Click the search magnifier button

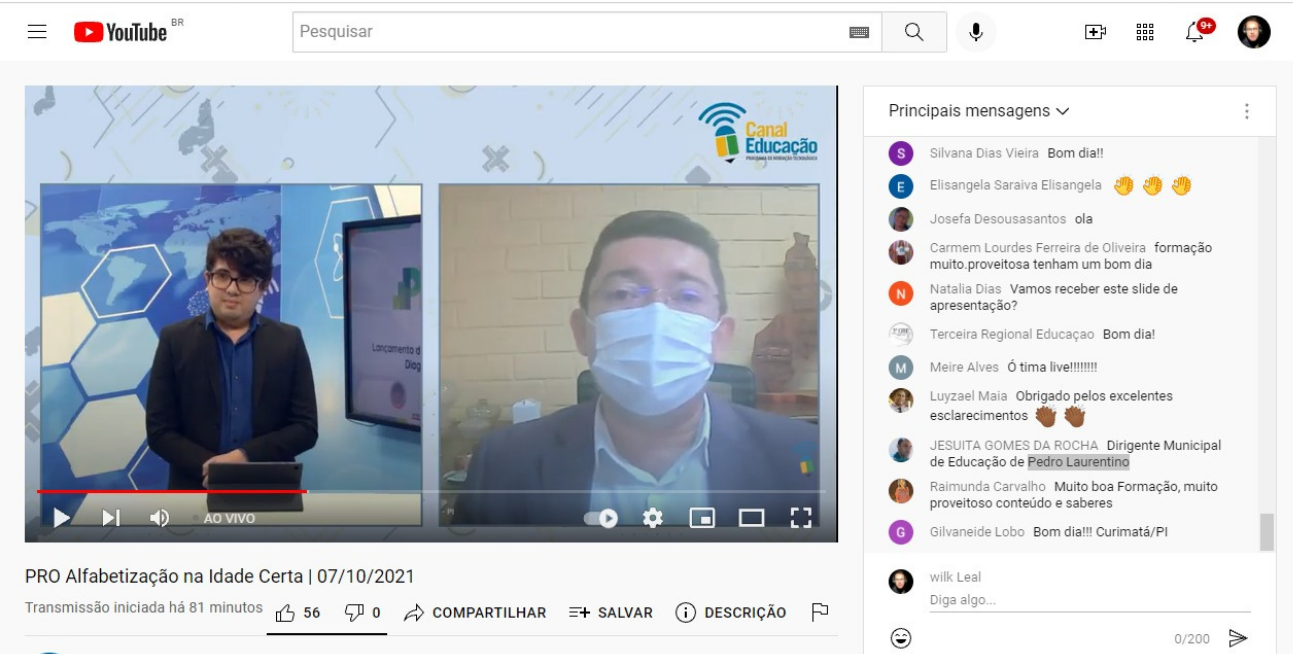pos(913,32)
